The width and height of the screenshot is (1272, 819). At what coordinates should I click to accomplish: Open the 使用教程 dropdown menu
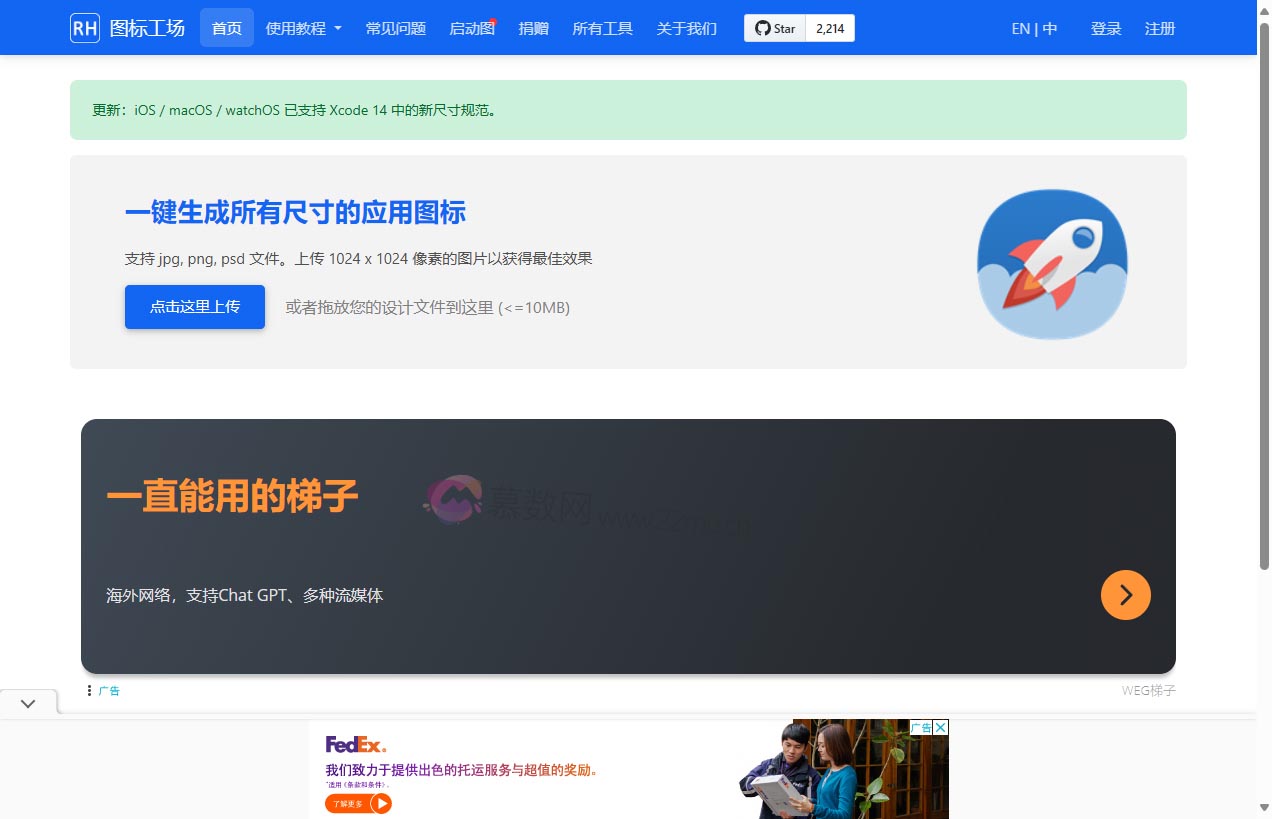[x=295, y=28]
